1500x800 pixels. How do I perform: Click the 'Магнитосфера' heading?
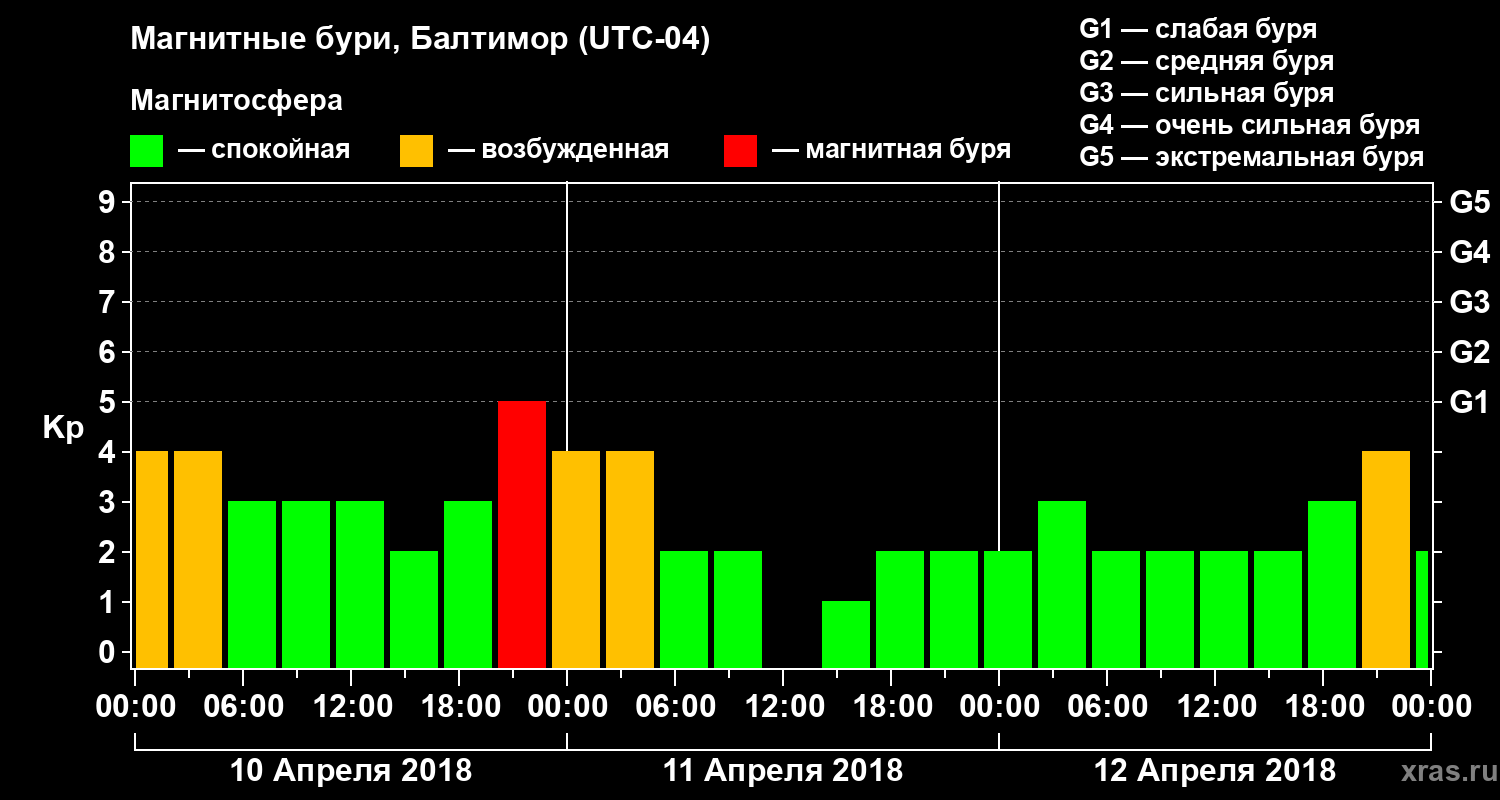click(236, 101)
